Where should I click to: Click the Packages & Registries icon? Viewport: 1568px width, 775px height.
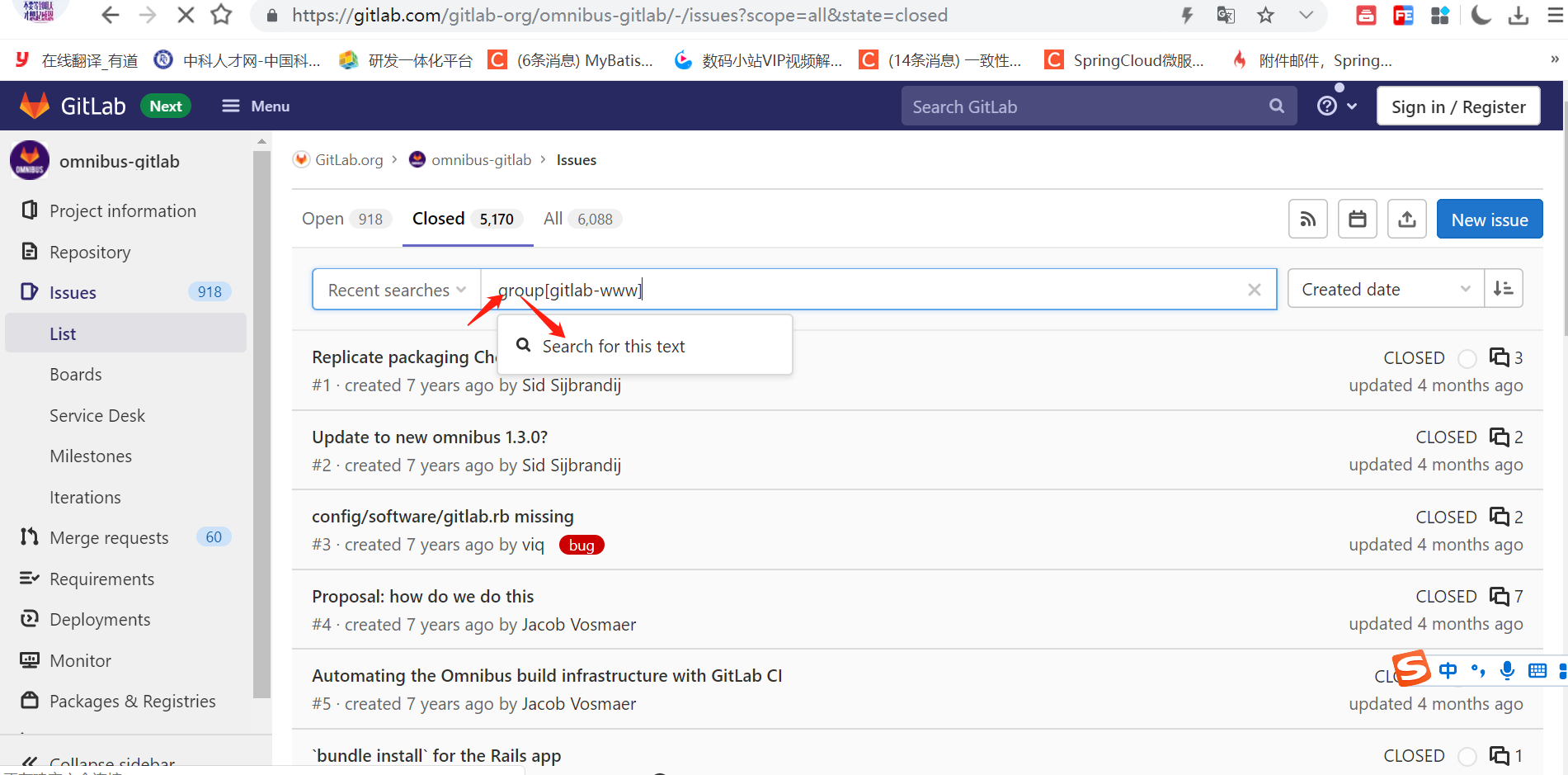point(30,700)
